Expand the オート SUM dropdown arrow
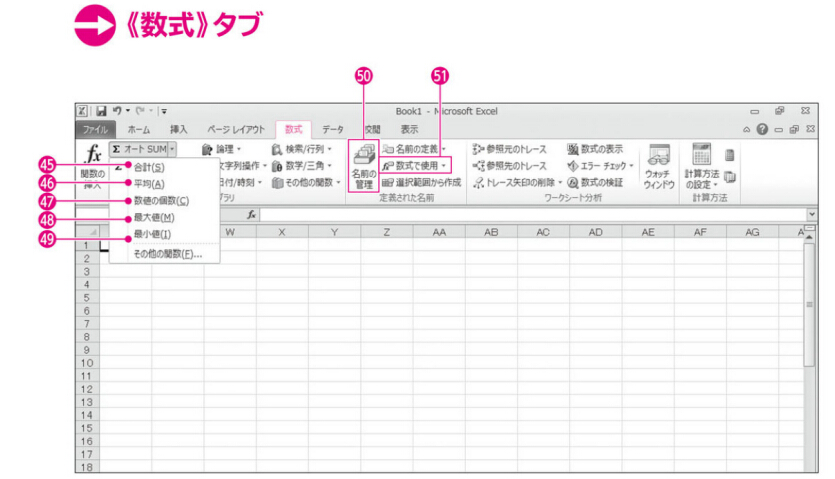835x479 pixels. [x=172, y=149]
